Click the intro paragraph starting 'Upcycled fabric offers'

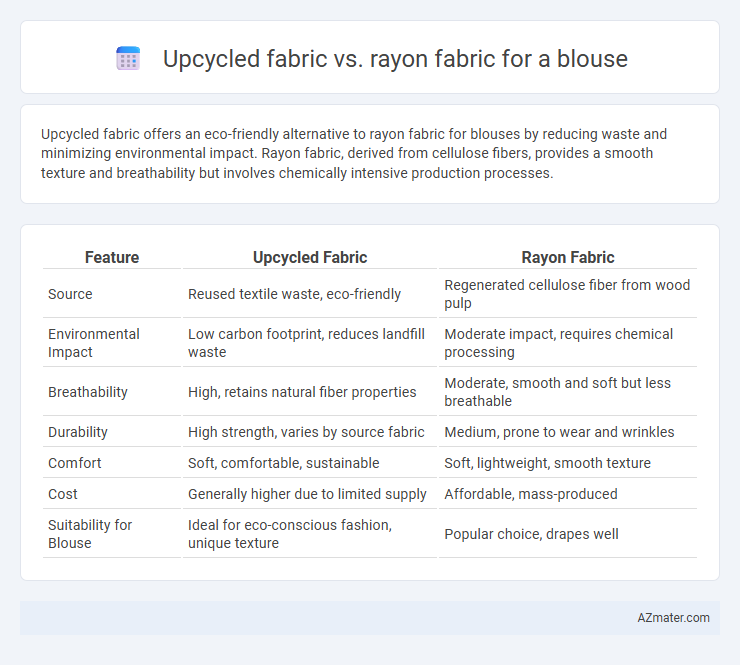click(353, 153)
